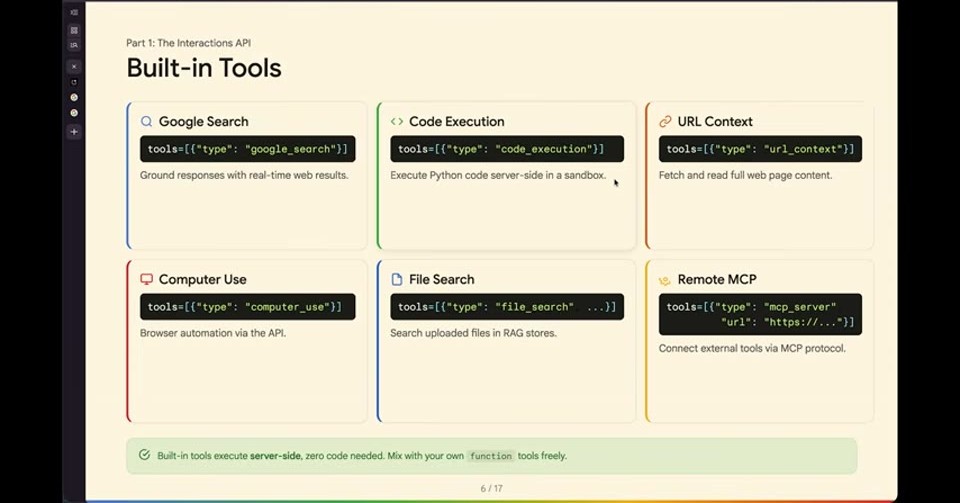
Task: Open the grid view icon in sidebar
Action: point(74,30)
